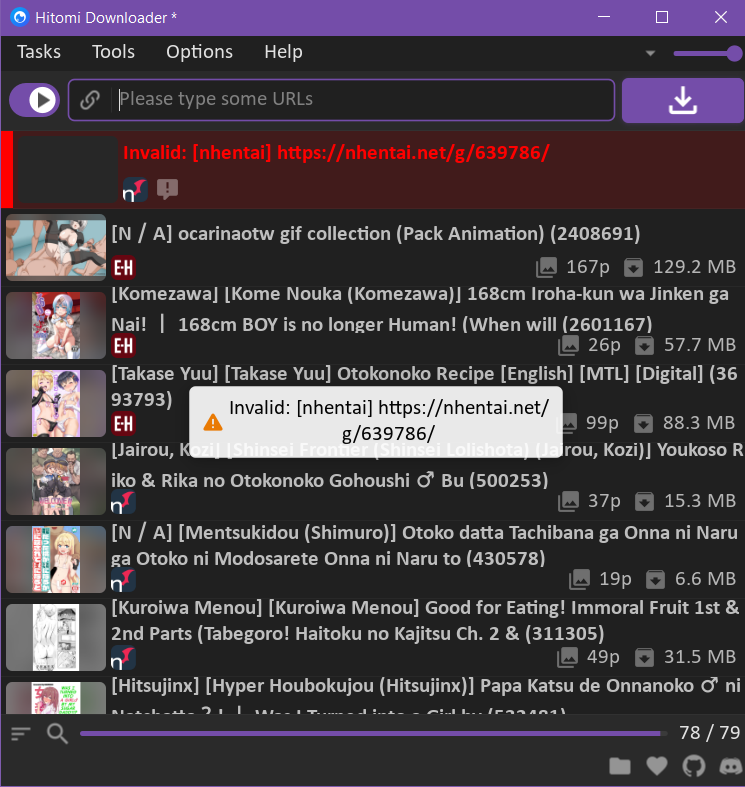Click the '99p' page count
The height and width of the screenshot is (787, 745).
(x=602, y=423)
